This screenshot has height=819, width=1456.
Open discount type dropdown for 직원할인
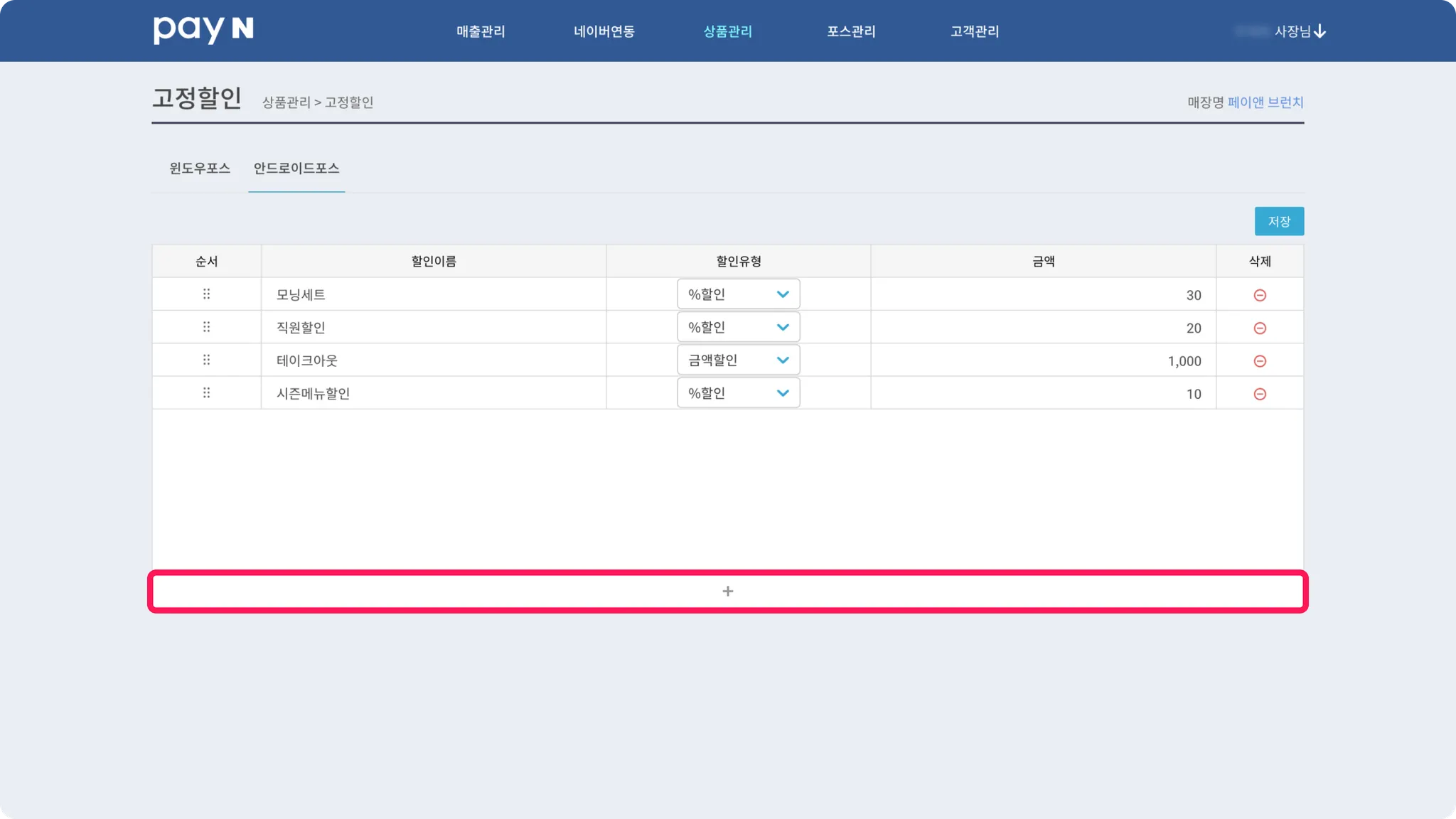(x=738, y=327)
